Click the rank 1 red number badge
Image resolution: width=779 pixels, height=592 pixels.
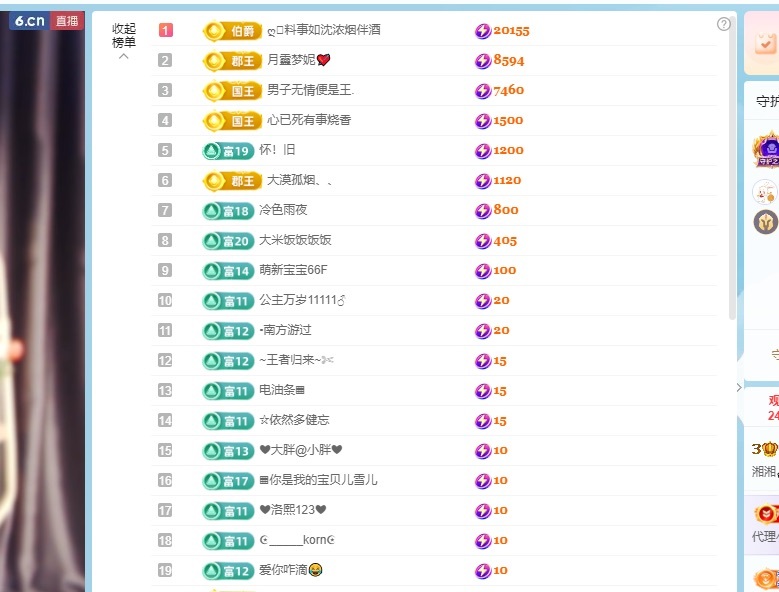click(165, 31)
